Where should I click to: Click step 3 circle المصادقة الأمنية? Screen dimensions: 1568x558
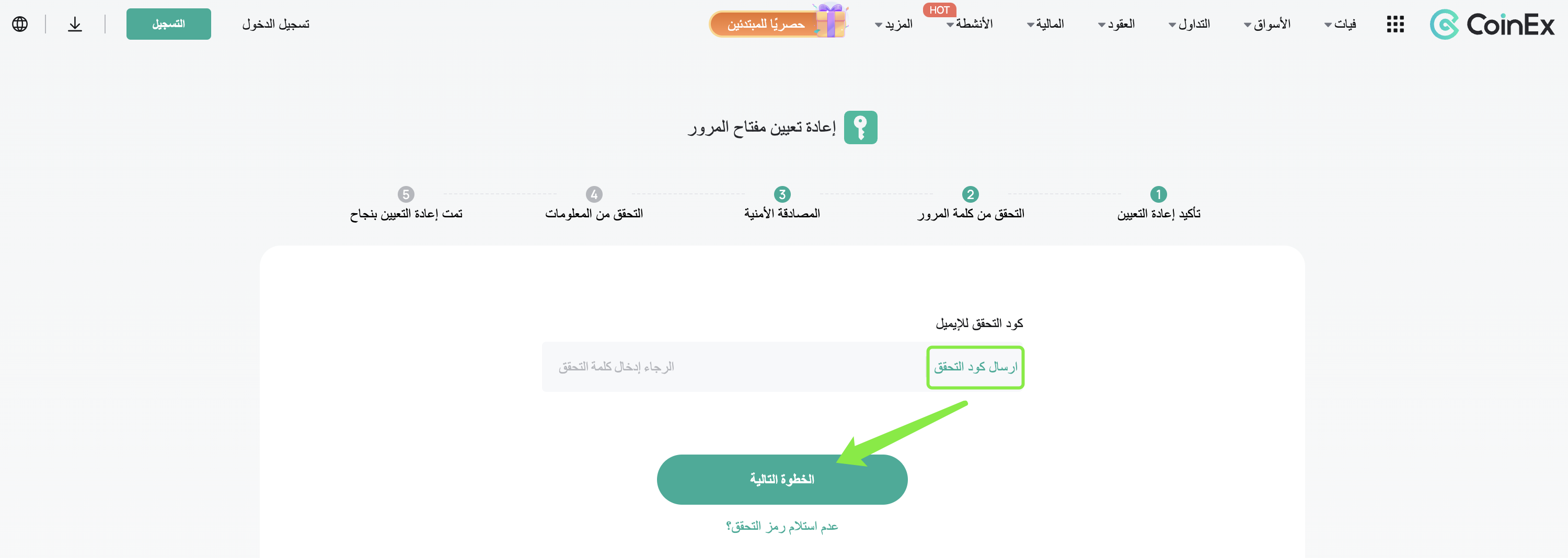[782, 194]
